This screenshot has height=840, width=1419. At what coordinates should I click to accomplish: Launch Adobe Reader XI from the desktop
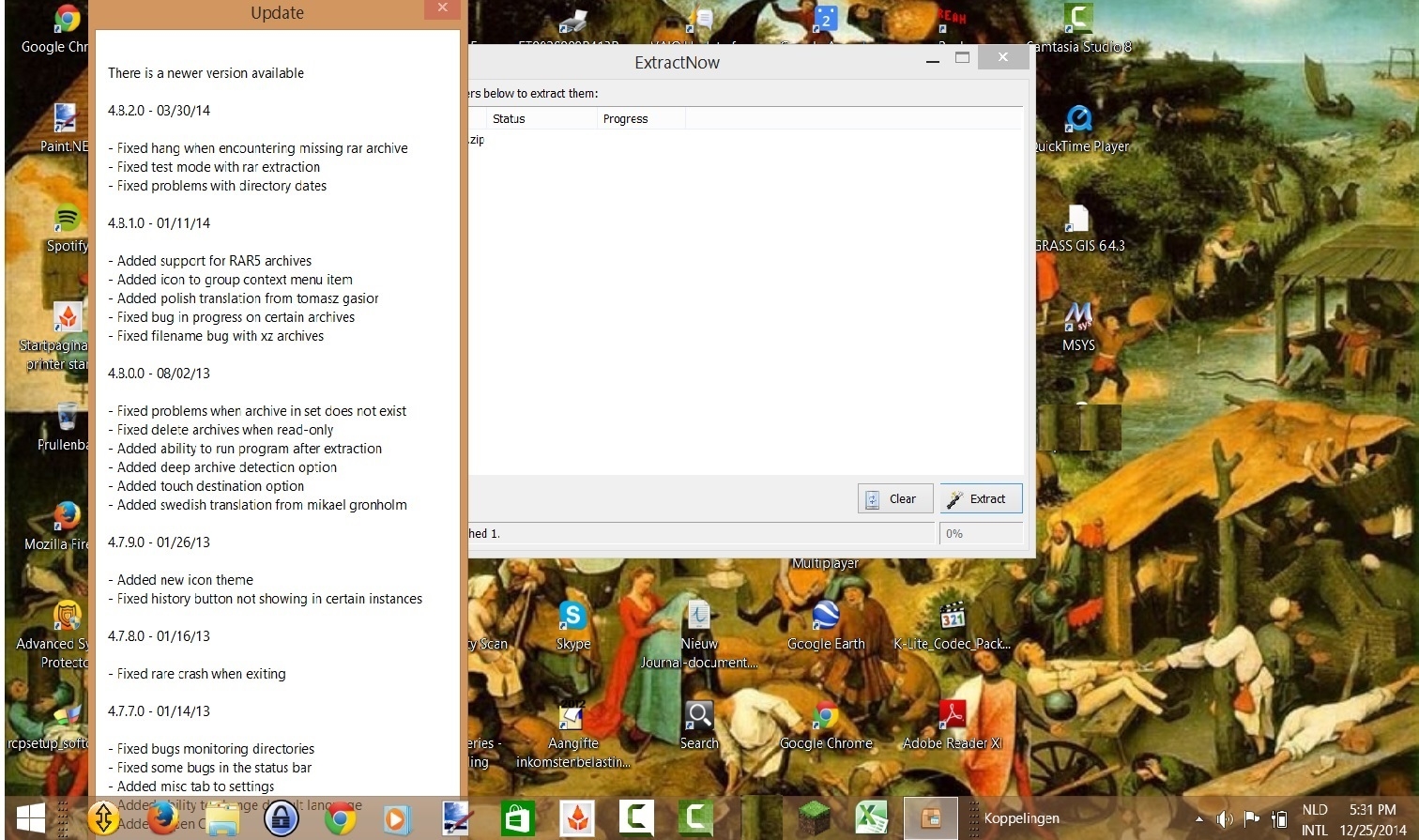click(x=953, y=720)
